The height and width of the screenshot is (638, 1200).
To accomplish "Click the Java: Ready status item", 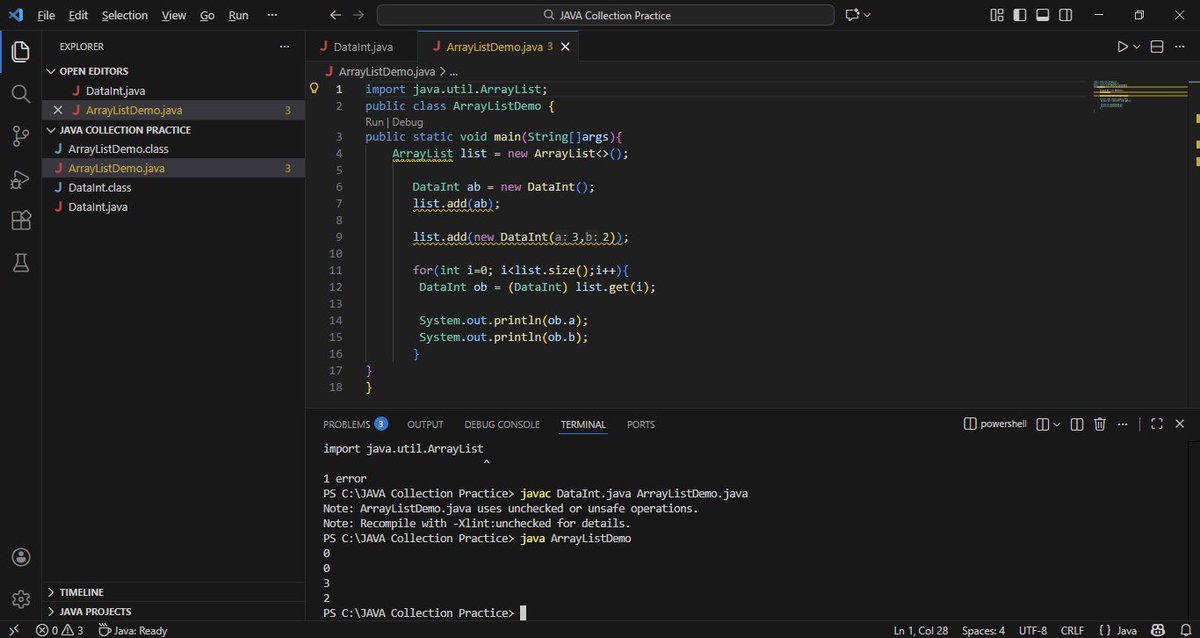I will tap(132, 630).
